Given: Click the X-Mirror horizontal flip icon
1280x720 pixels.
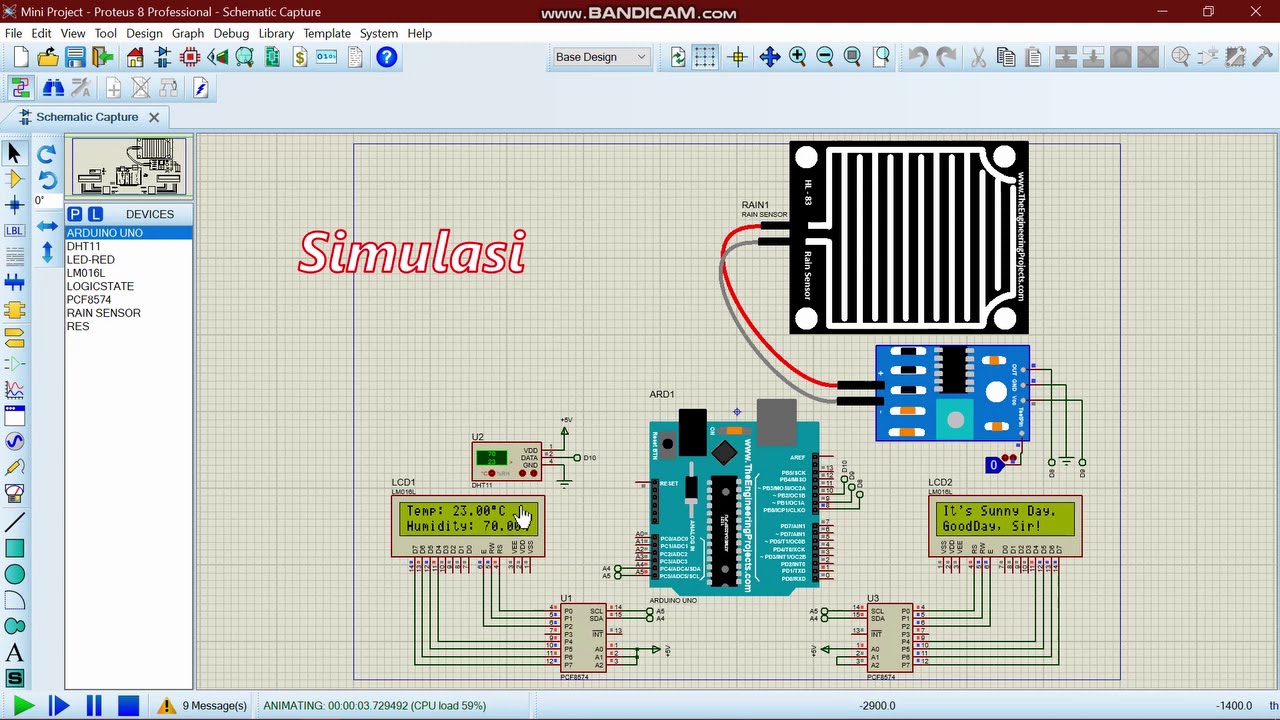Looking at the screenshot, I should [46, 226].
